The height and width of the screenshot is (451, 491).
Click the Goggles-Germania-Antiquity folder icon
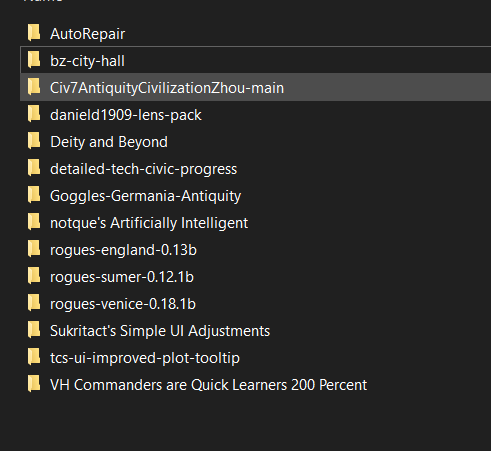pyautogui.click(x=34, y=195)
